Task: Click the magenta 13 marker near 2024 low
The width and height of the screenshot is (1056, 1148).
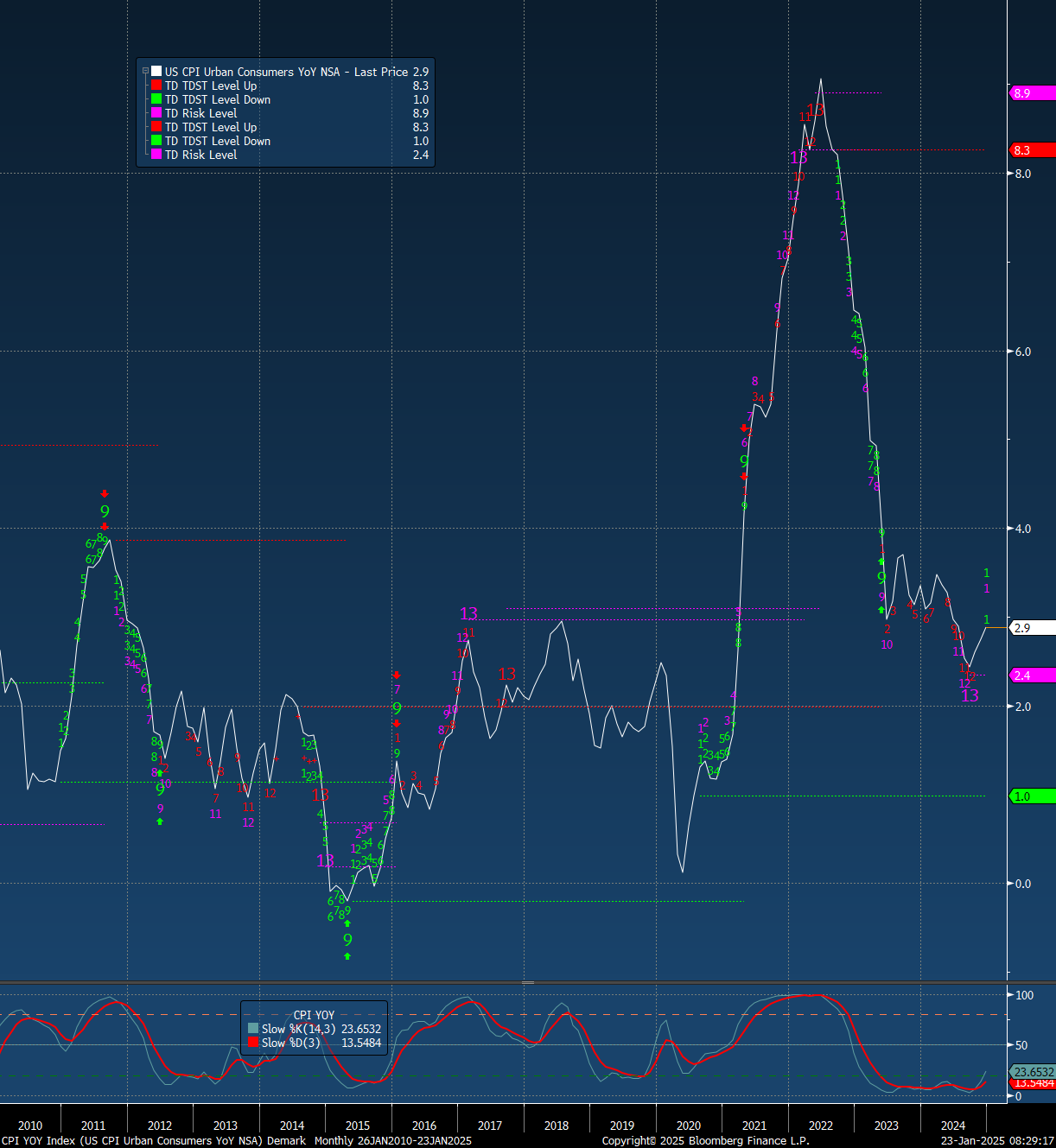Action: pyautogui.click(x=970, y=695)
